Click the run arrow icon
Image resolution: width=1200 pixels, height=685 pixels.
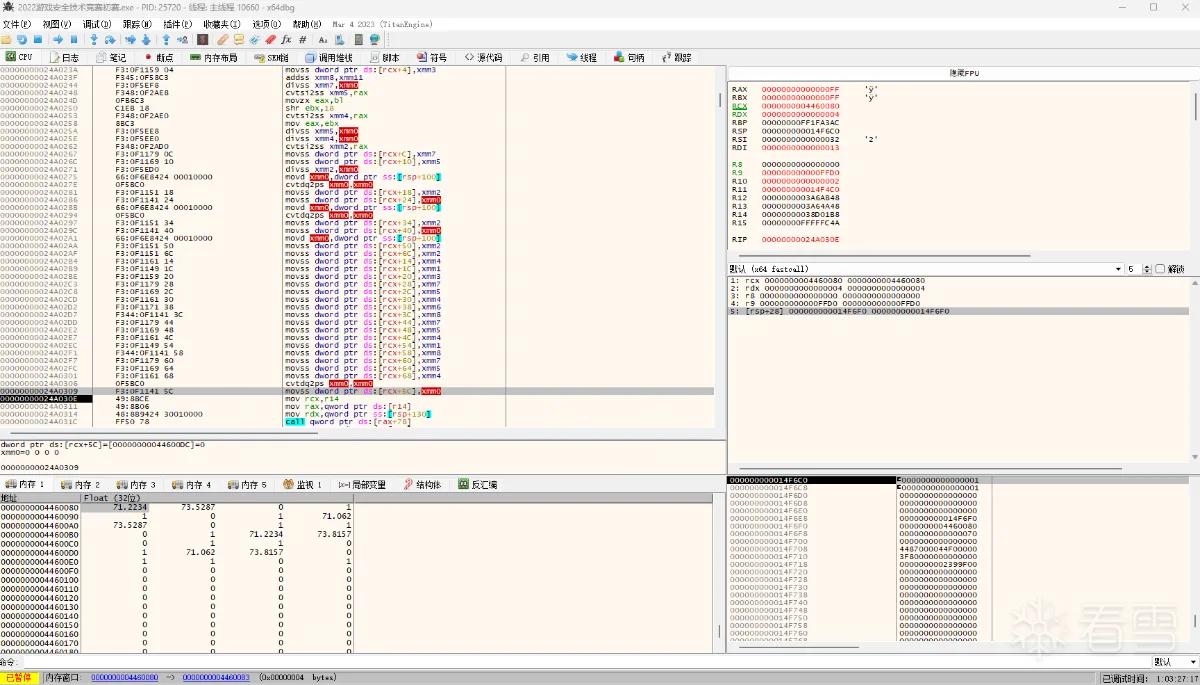click(x=58, y=40)
